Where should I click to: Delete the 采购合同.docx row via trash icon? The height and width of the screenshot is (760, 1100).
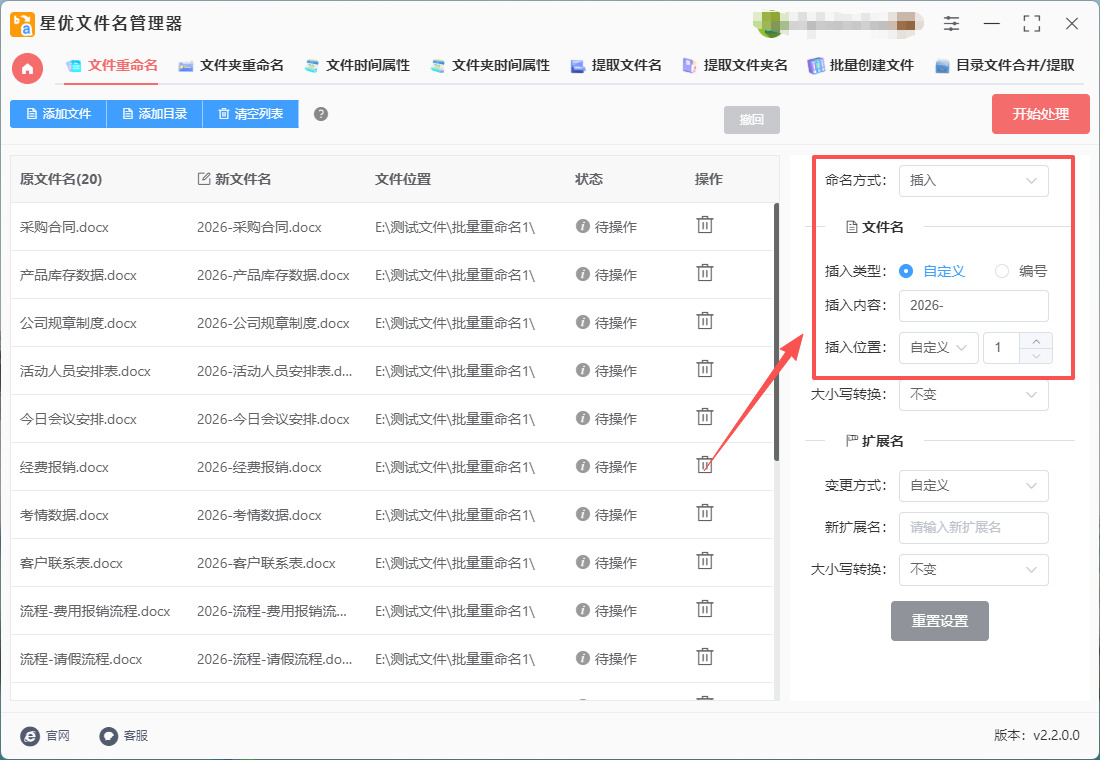[x=704, y=225]
